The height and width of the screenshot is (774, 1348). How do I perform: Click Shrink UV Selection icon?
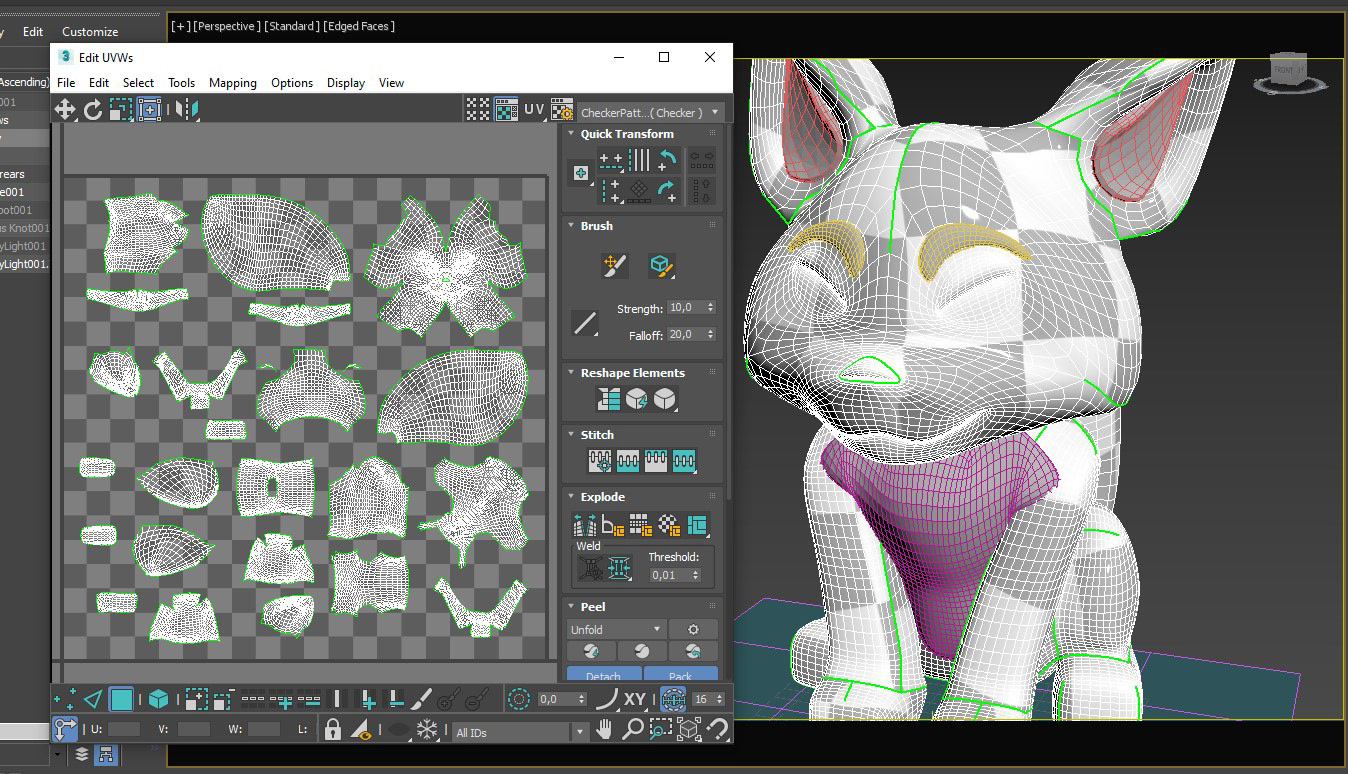pos(223,699)
